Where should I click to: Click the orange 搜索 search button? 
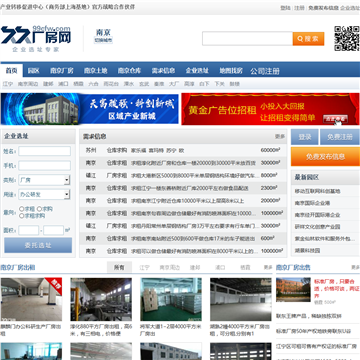(308, 39)
